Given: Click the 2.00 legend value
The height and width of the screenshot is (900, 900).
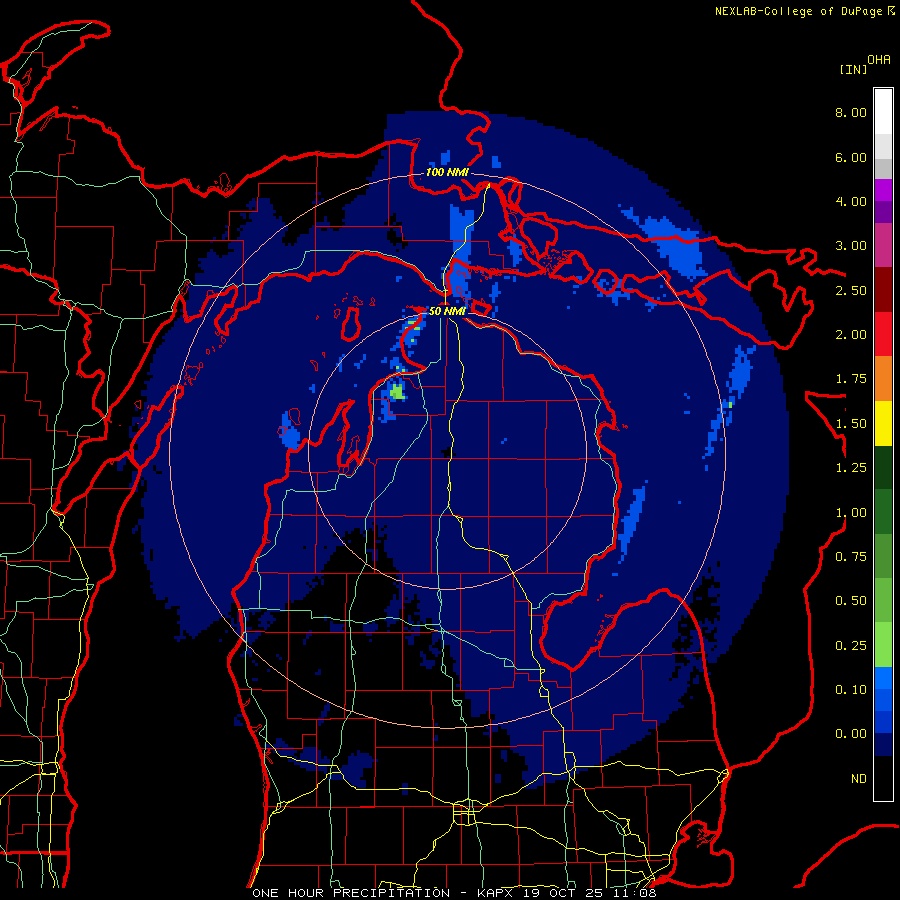Looking at the screenshot, I should coord(851,335).
